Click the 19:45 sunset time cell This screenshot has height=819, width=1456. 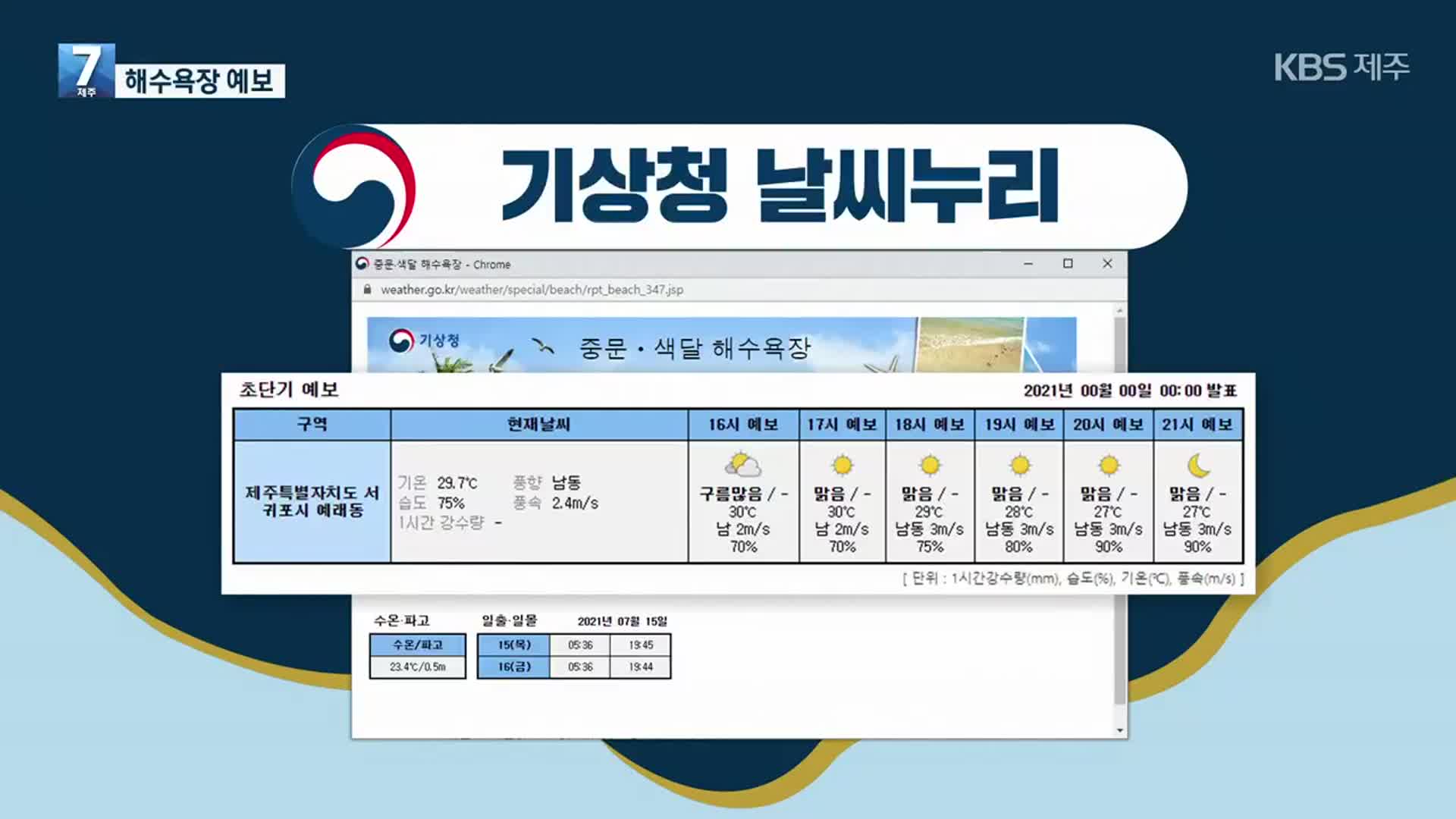tap(641, 645)
